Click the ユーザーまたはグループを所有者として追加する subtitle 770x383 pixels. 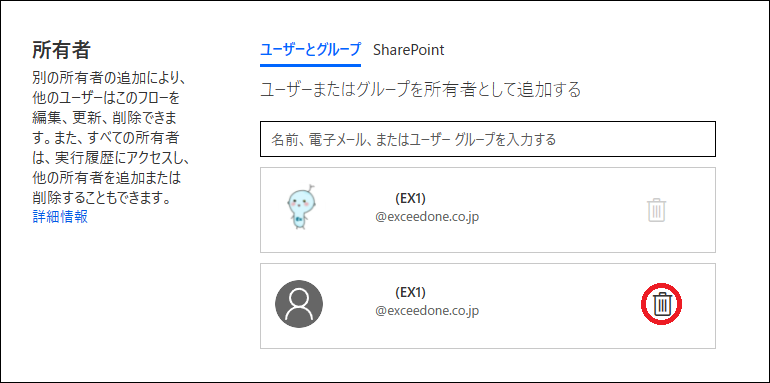pyautogui.click(x=420, y=90)
